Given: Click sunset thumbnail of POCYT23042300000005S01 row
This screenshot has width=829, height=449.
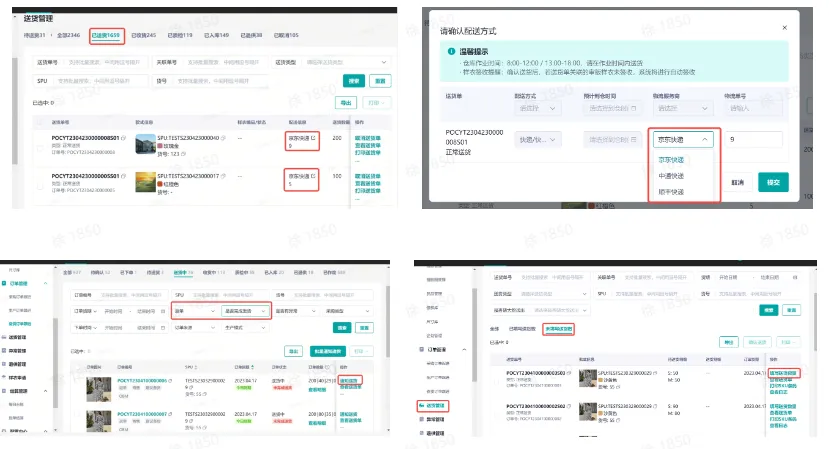Looking at the screenshot, I should (145, 182).
